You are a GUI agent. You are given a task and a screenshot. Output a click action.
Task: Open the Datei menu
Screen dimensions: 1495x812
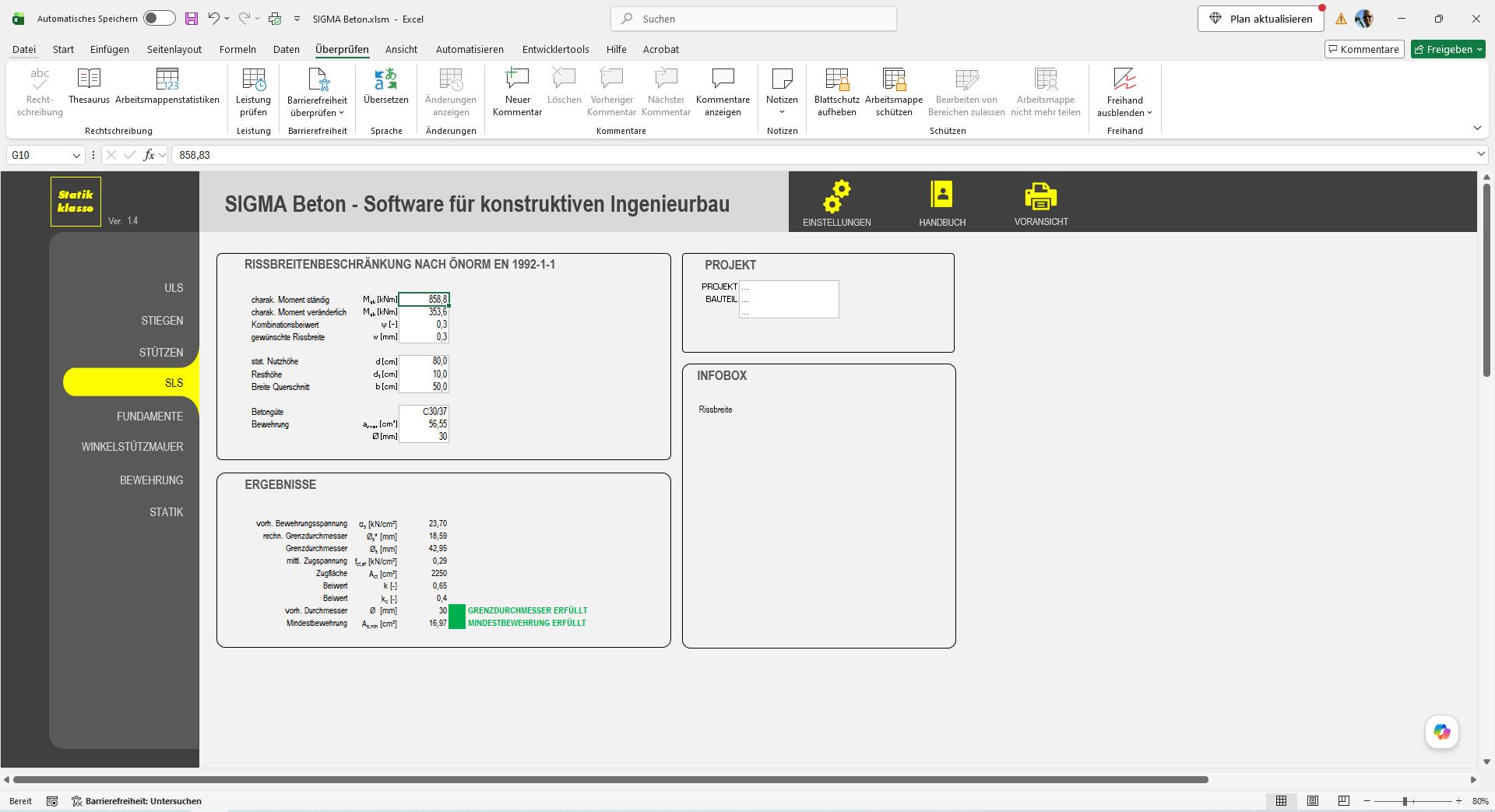click(24, 49)
